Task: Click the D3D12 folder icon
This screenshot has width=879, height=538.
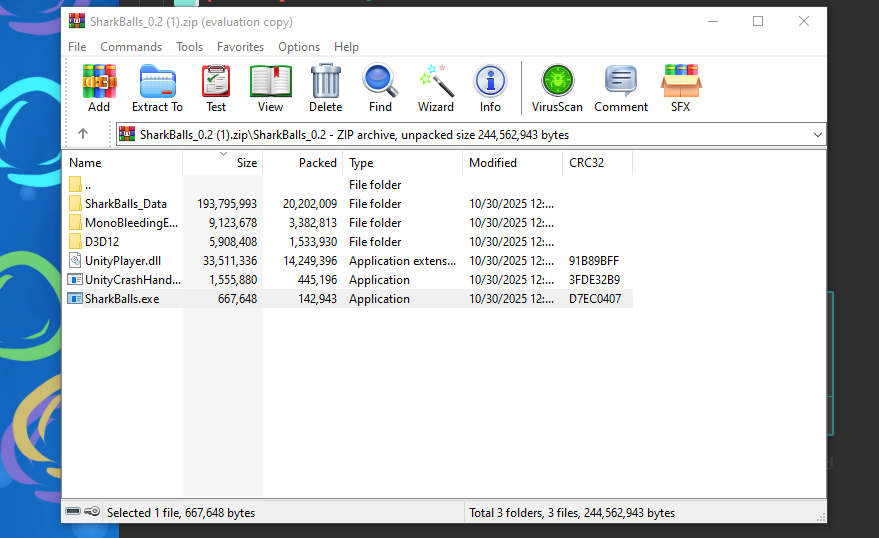Action: tap(75, 241)
